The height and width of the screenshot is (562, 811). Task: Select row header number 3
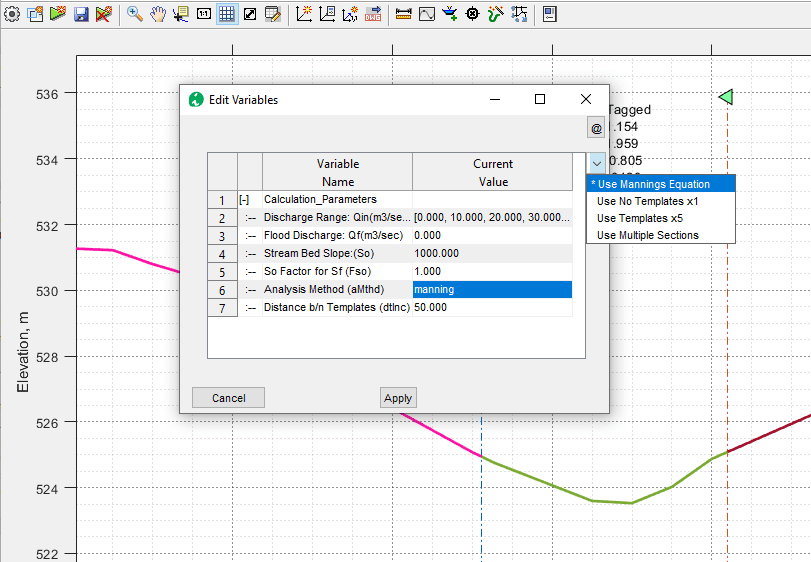222,236
